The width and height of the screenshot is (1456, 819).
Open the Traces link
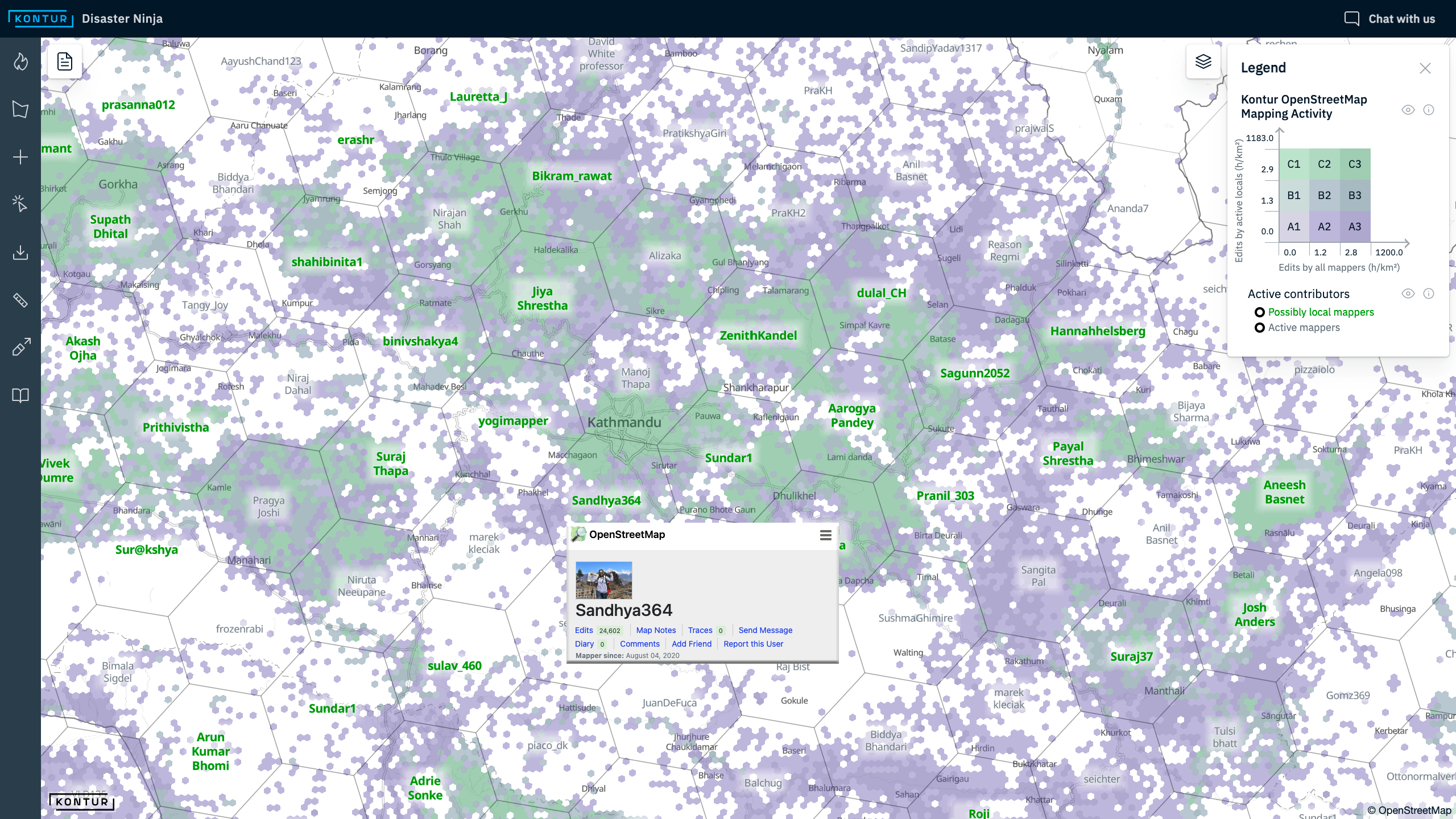pos(700,630)
